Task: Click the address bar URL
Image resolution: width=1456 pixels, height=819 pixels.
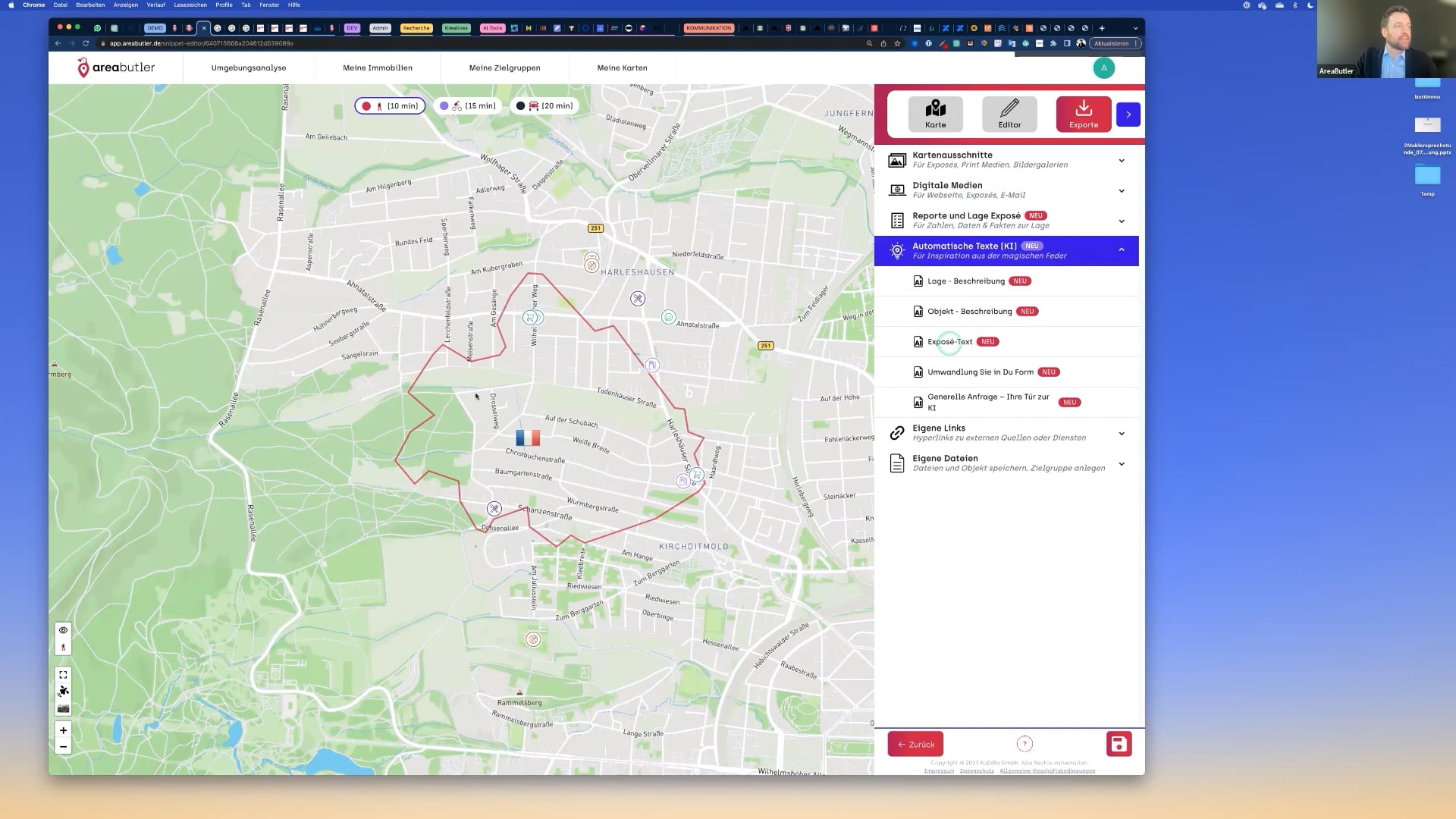Action: 202,43
